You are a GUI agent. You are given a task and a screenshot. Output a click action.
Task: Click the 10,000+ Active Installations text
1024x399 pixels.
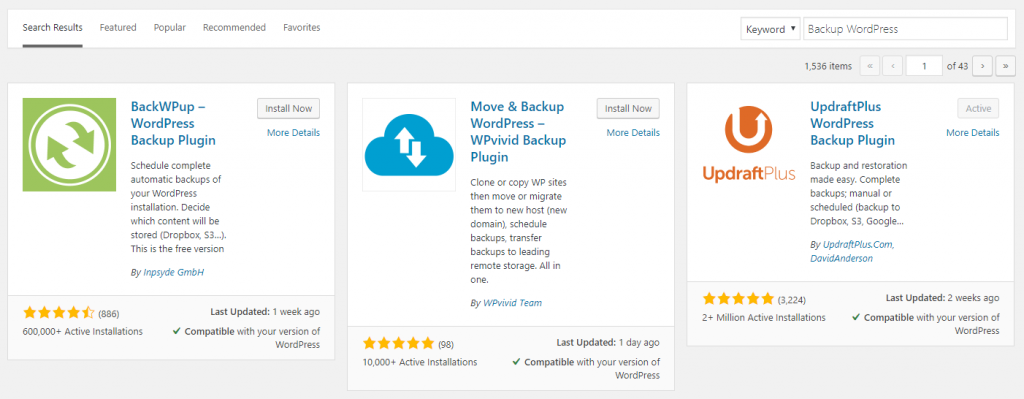pos(420,362)
